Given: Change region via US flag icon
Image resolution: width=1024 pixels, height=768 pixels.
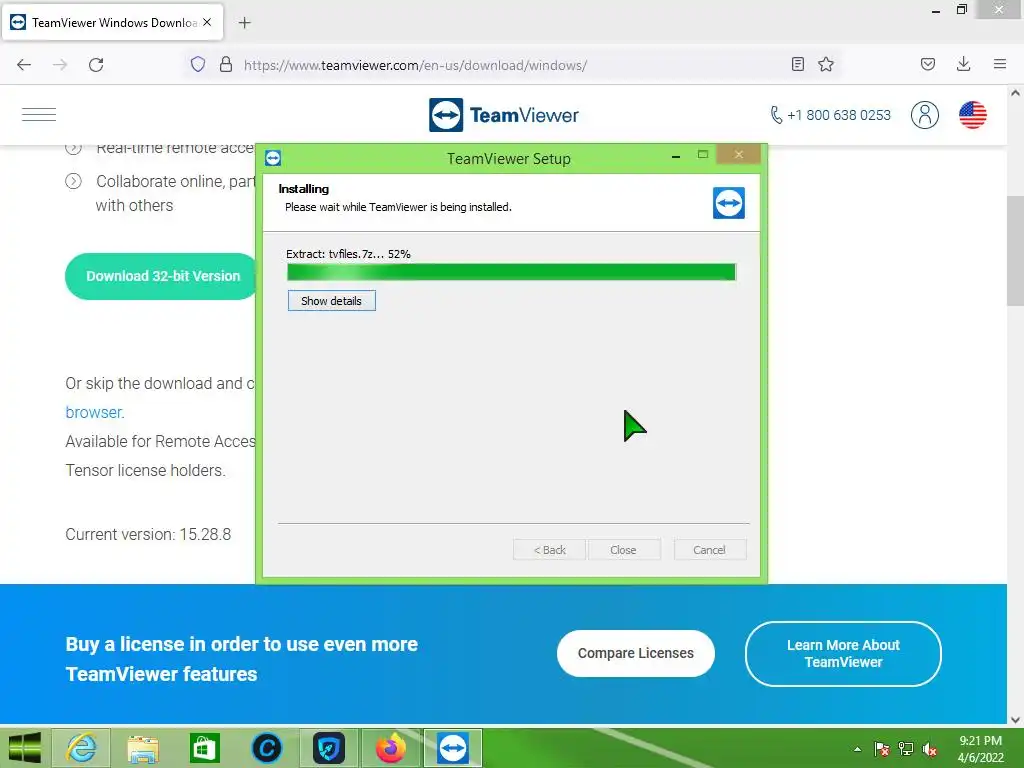Looking at the screenshot, I should click(x=972, y=115).
